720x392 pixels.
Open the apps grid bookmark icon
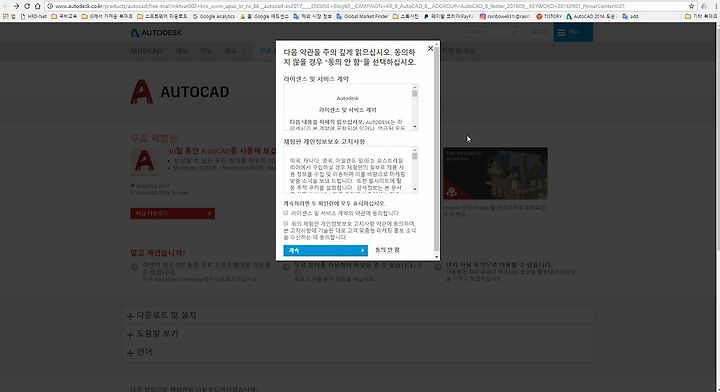point(6,16)
